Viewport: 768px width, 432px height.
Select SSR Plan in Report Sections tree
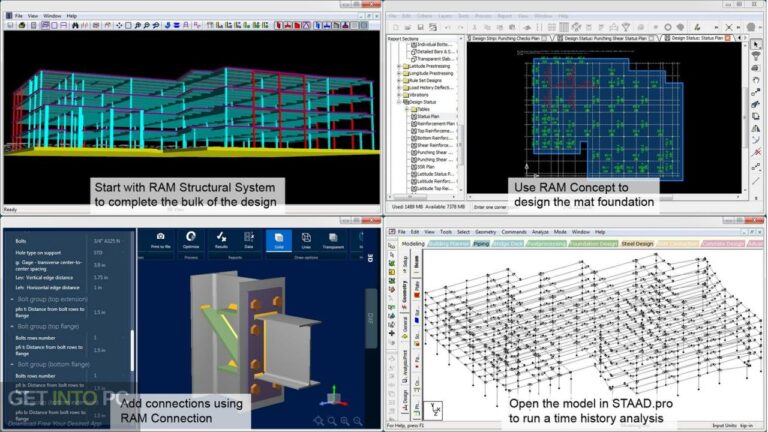pos(423,167)
